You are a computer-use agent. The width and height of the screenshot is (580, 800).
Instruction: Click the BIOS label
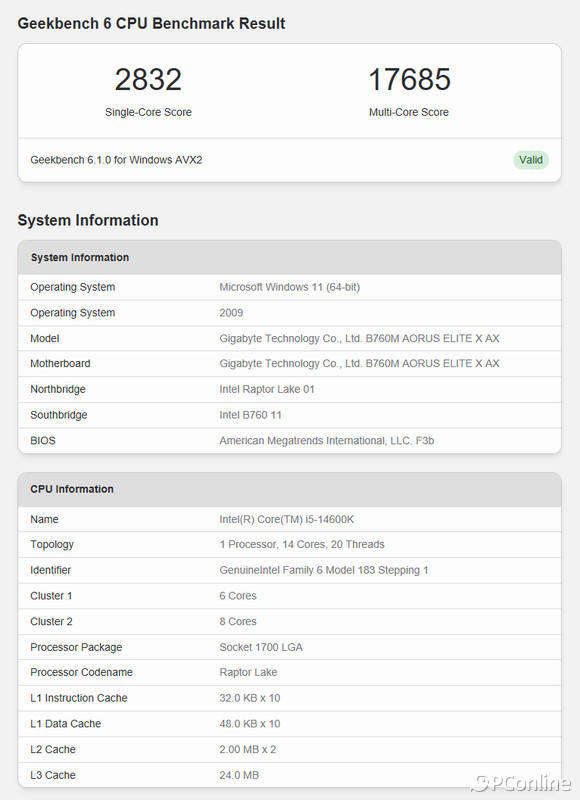[x=43, y=441]
